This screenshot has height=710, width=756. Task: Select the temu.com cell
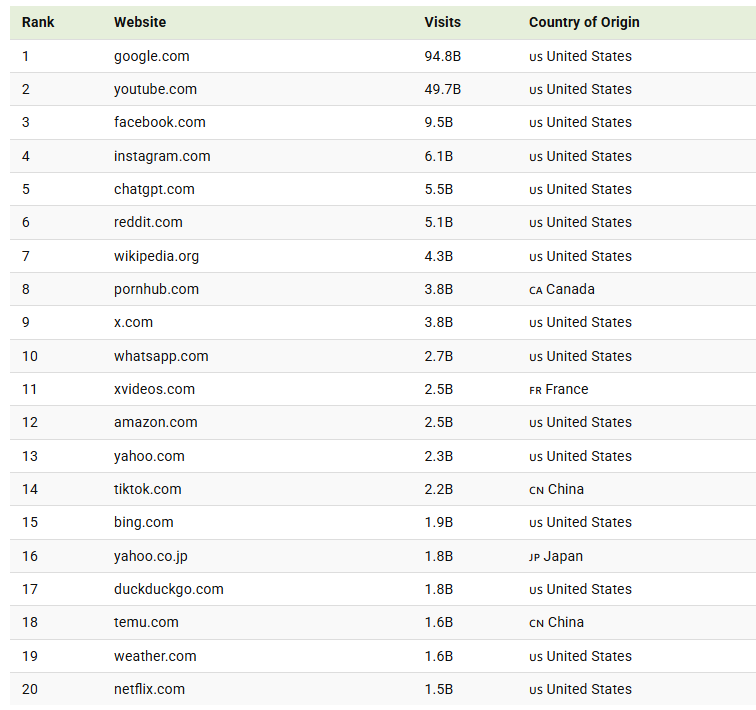point(146,622)
